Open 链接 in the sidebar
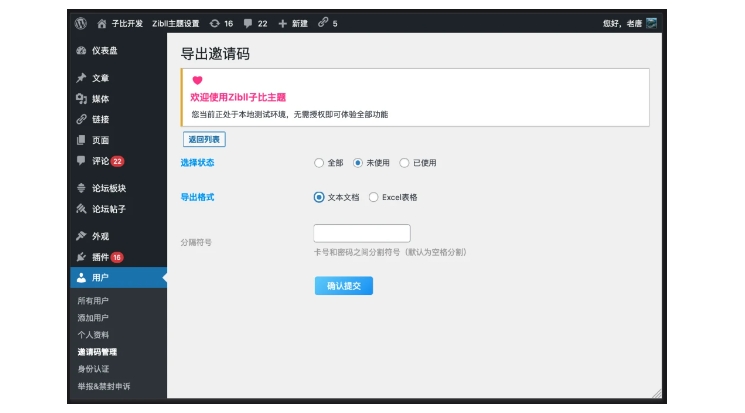 [x=100, y=119]
